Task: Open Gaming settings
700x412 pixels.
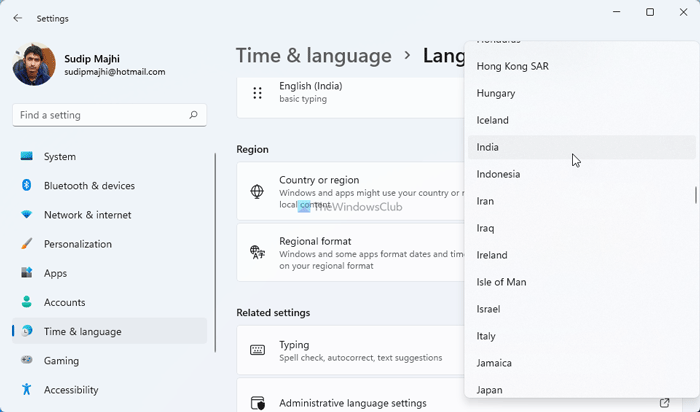Action: (61, 361)
